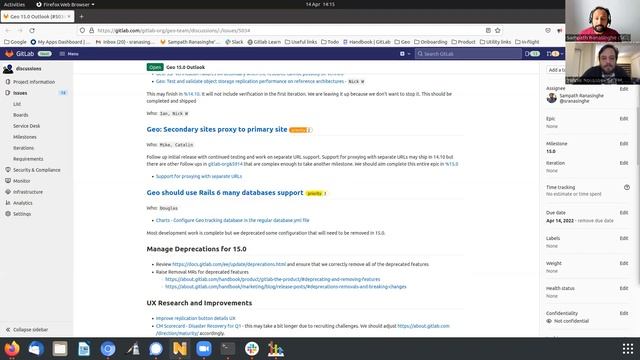Open the 'Geo: Secondary sites proxy to primary site' heading link

pyautogui.click(x=217, y=129)
